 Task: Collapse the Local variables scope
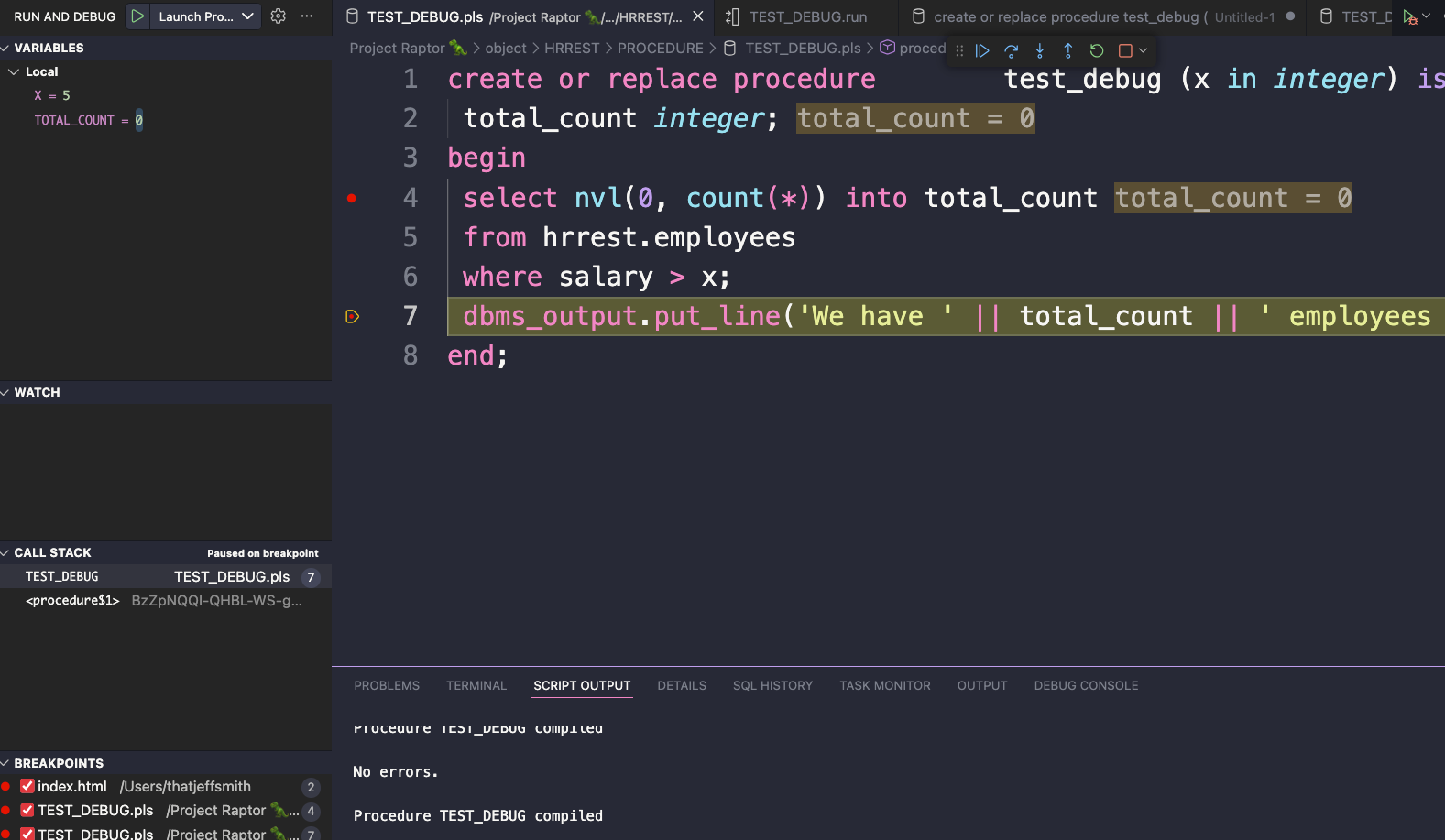click(x=14, y=71)
